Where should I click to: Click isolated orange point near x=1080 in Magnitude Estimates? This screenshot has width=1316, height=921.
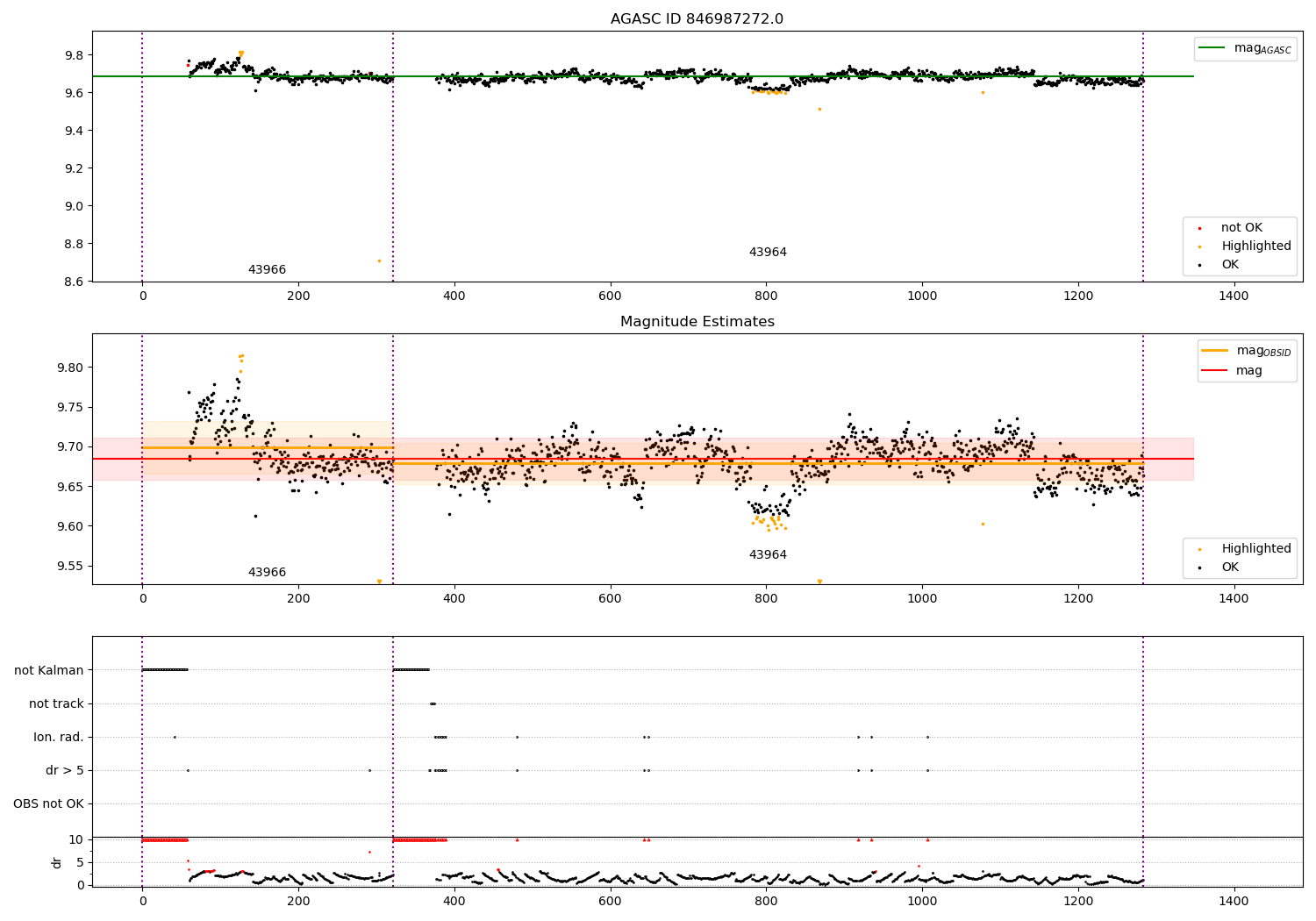[983, 524]
